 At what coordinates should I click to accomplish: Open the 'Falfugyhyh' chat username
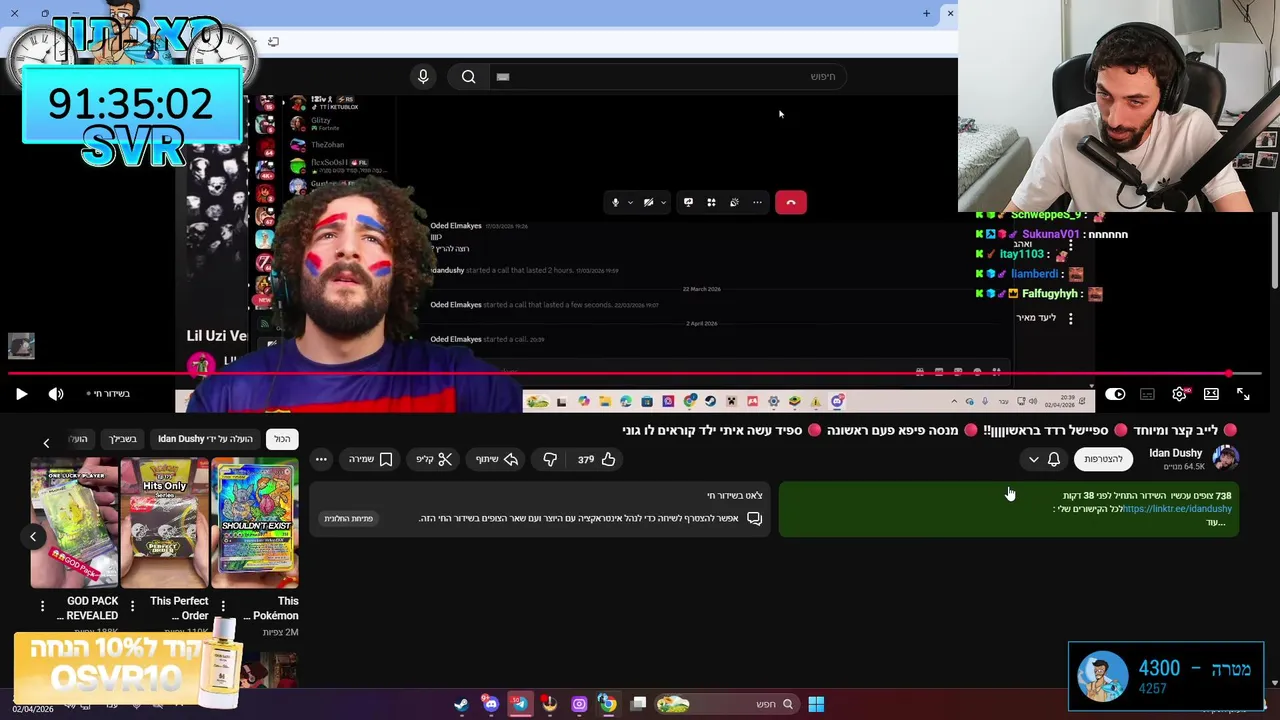tap(1049, 294)
